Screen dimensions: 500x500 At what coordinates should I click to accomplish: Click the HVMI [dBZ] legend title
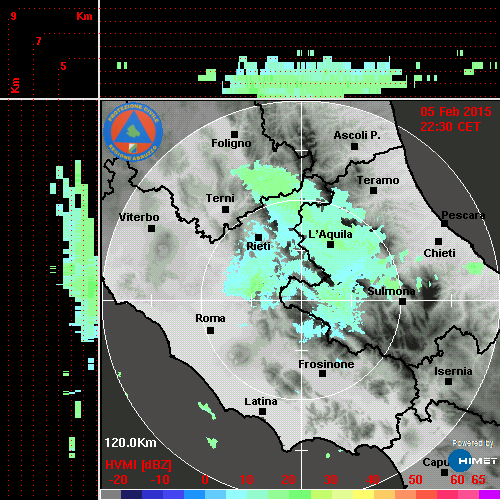tap(138, 465)
